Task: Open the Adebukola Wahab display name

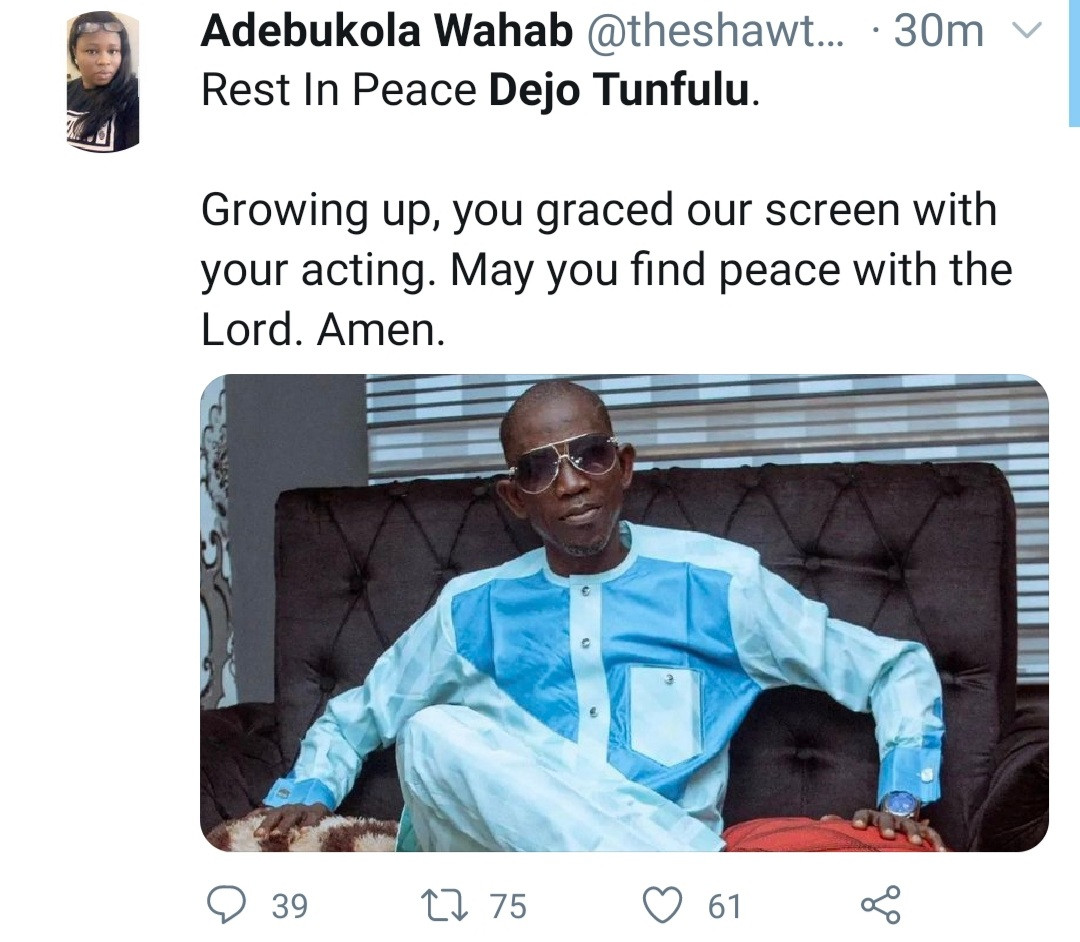Action: click(x=386, y=33)
